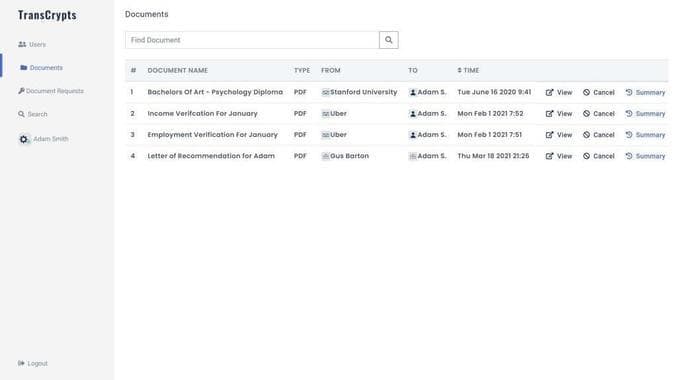
Task: Log out using the Logout link
Action: click(x=33, y=364)
